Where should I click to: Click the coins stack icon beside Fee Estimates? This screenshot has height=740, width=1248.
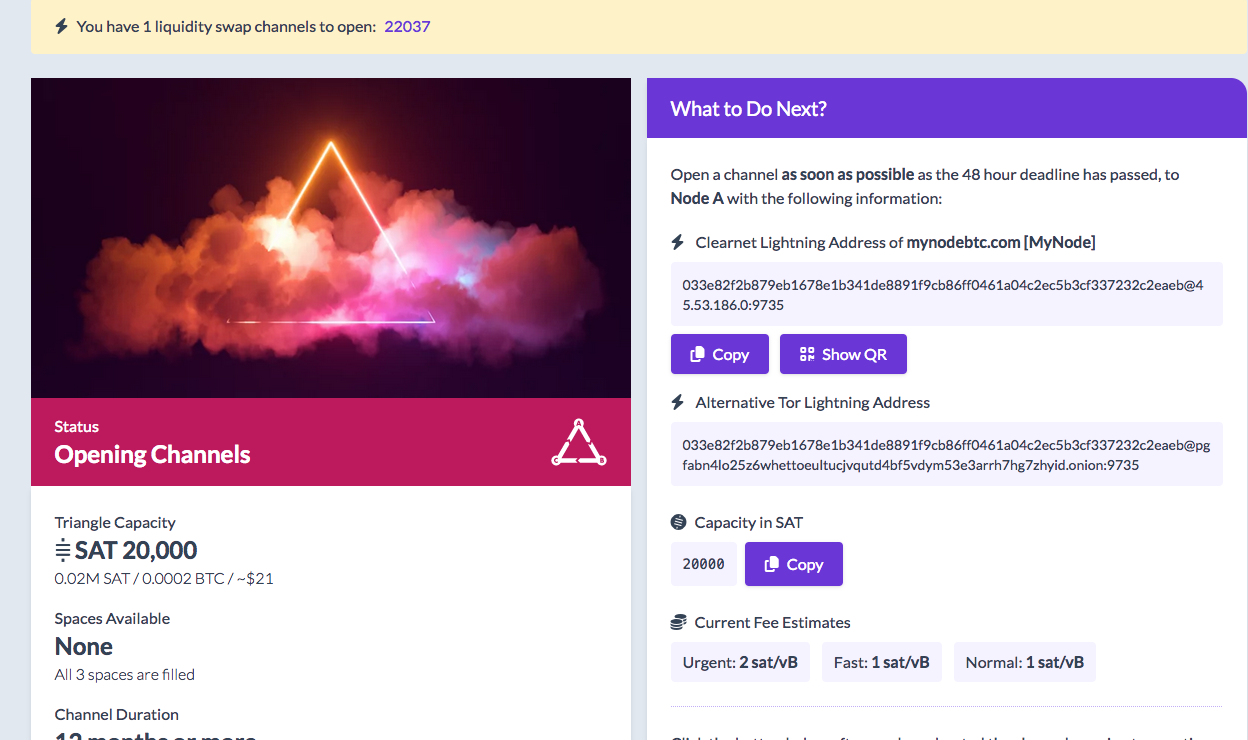678,622
